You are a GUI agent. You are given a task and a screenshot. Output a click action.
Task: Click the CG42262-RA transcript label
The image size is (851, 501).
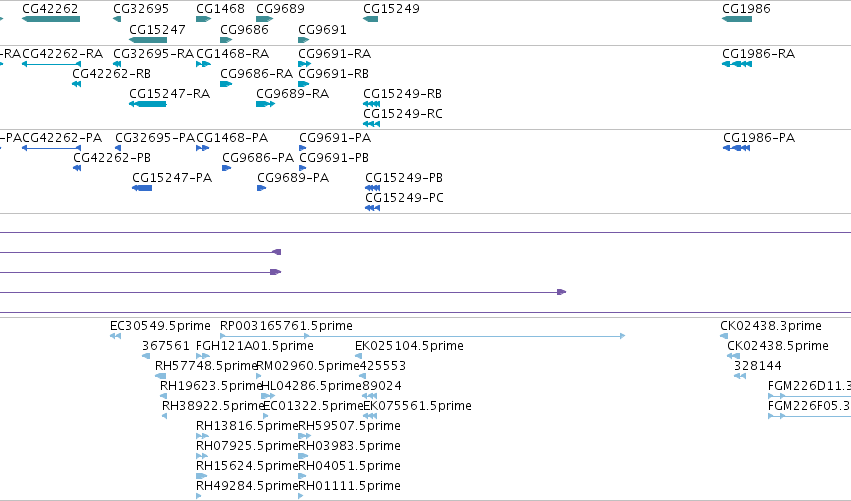point(62,54)
